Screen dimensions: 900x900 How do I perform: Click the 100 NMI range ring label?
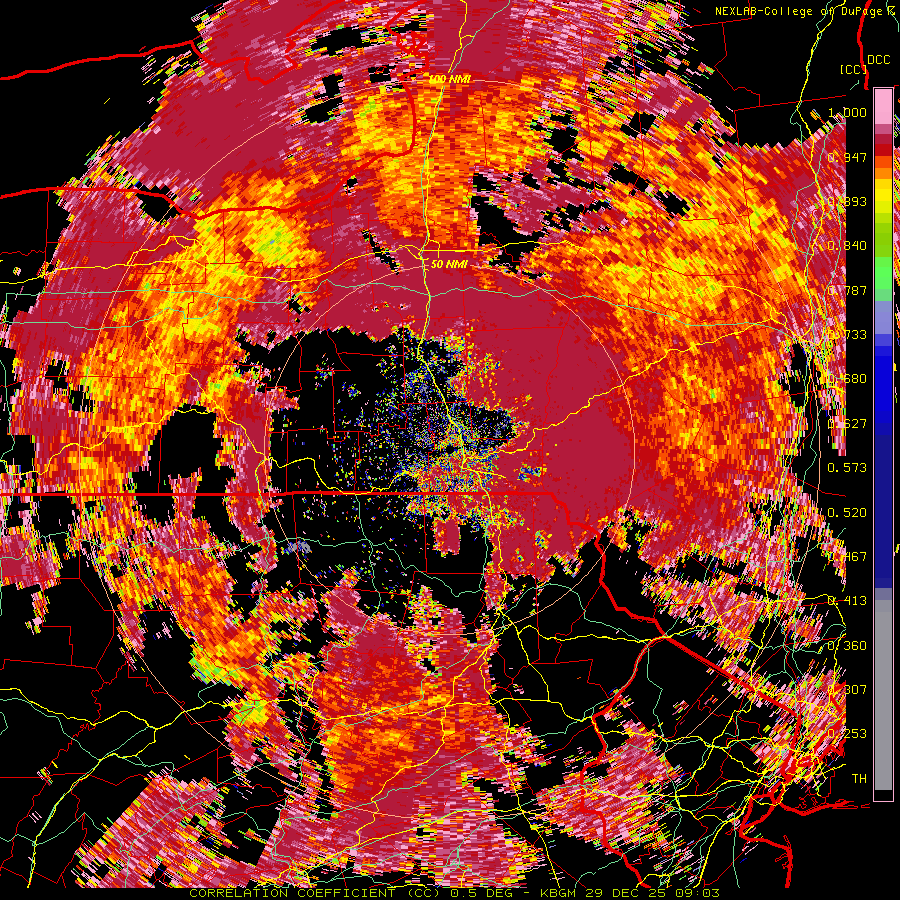(449, 79)
